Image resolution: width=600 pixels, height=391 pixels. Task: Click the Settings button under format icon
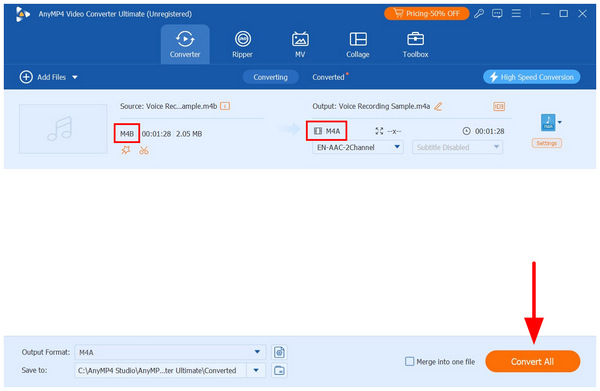click(x=546, y=143)
